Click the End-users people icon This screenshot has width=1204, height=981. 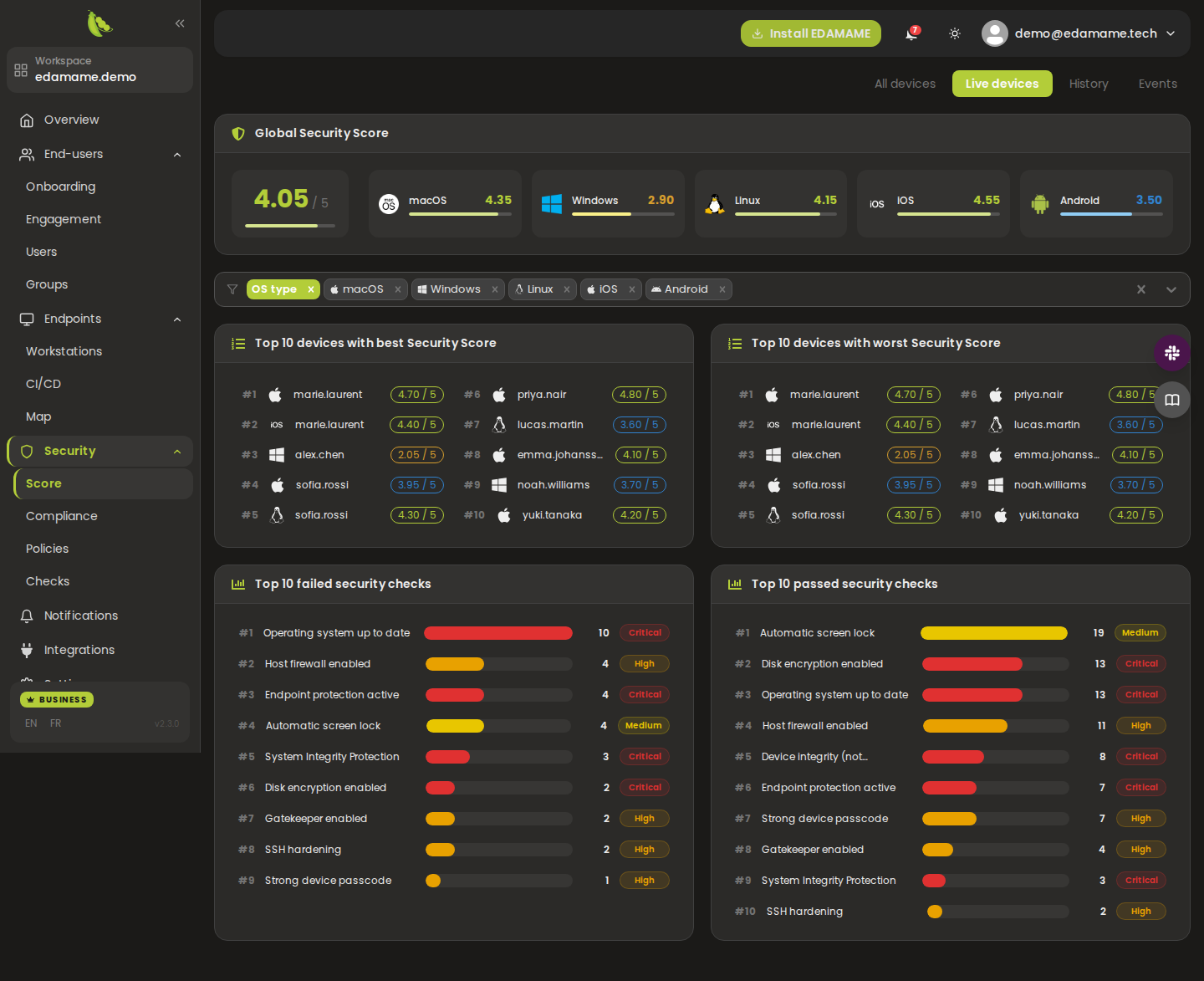pos(27,155)
